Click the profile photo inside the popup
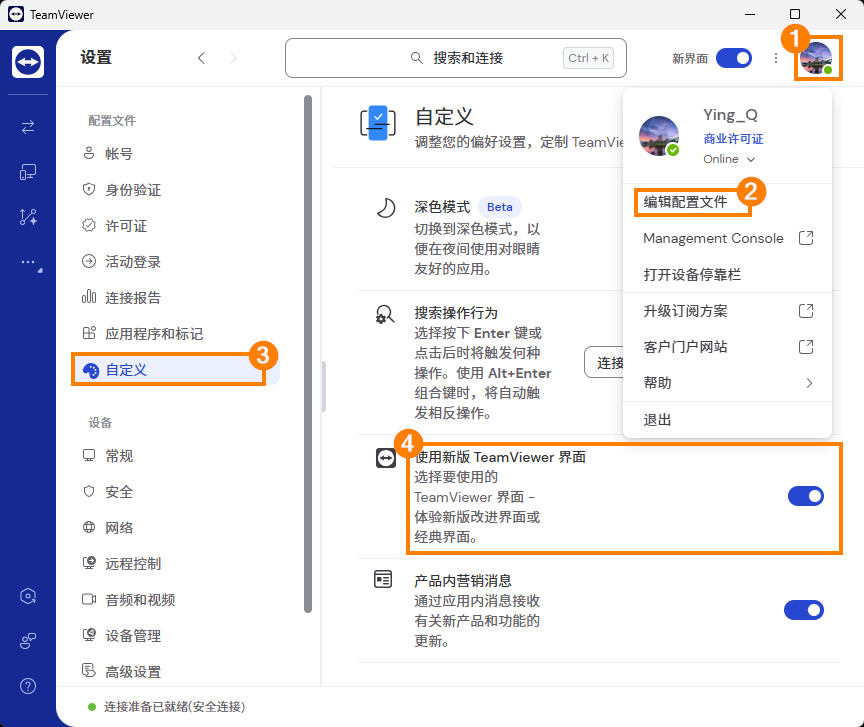 click(x=659, y=136)
